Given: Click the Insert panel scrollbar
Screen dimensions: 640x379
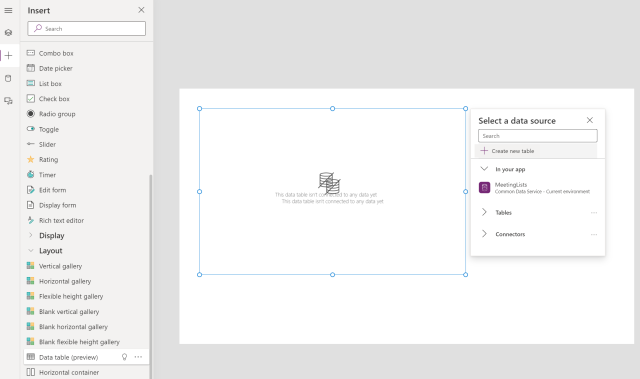Looking at the screenshot, I should pyautogui.click(x=151, y=277).
